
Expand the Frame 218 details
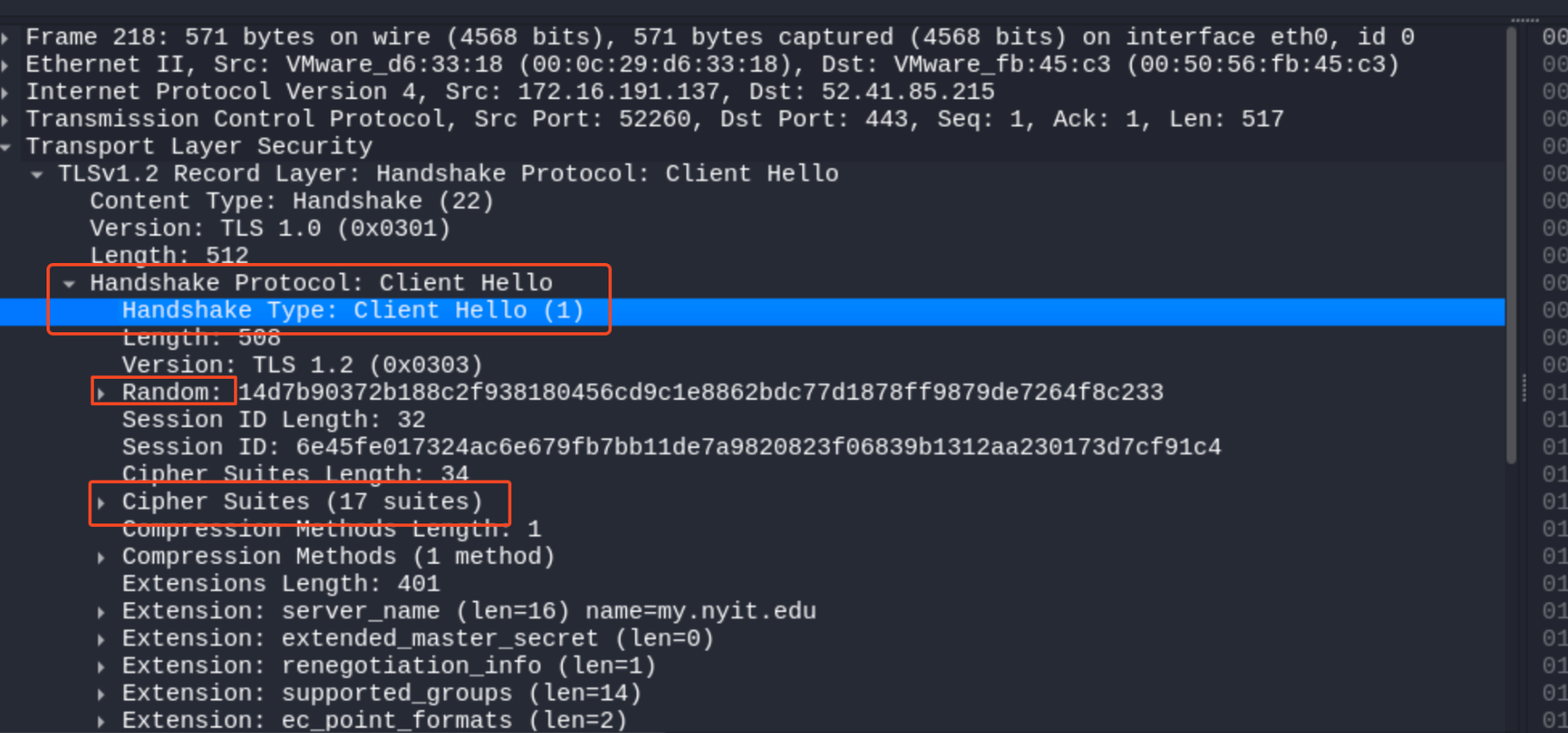coord(6,38)
